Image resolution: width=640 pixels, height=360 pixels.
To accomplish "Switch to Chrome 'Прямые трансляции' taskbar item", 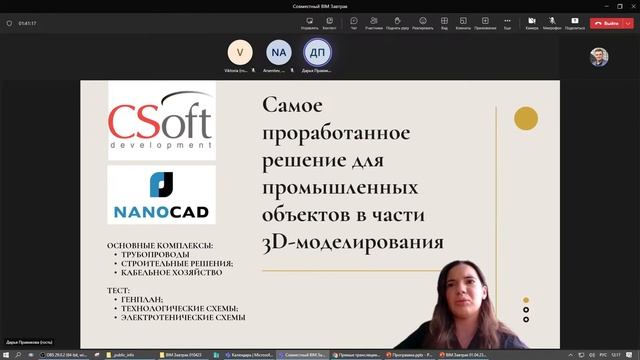I will 356,355.
